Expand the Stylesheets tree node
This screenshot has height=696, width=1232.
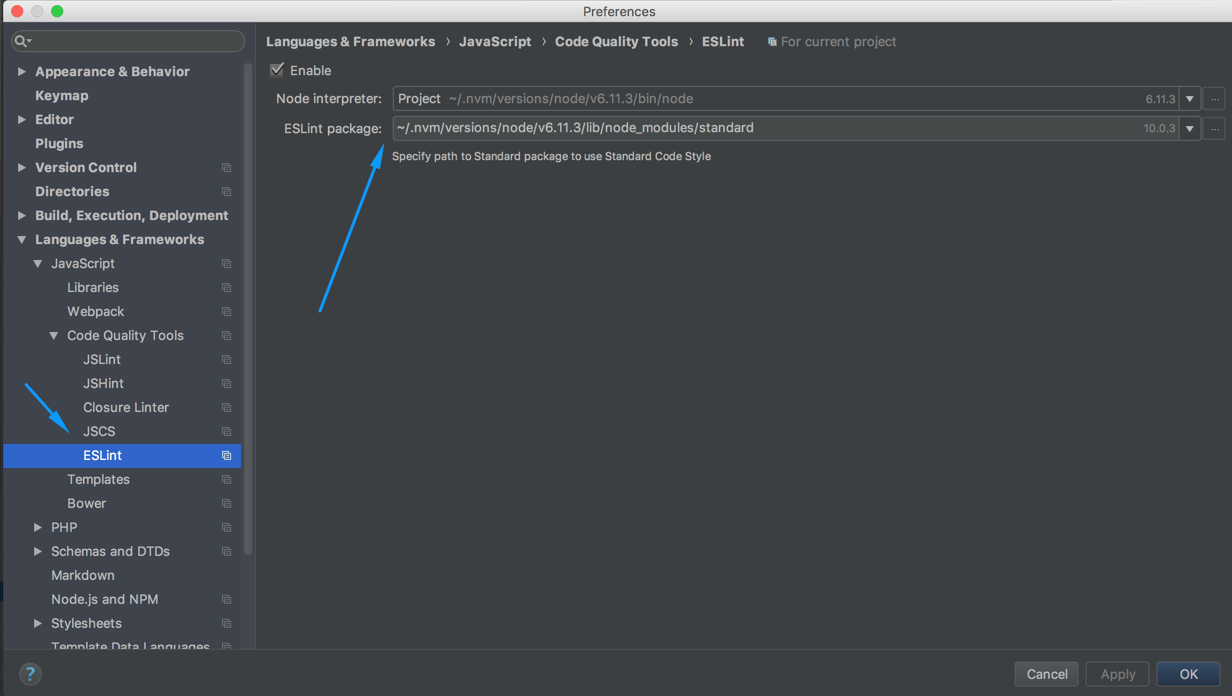[x=38, y=624]
